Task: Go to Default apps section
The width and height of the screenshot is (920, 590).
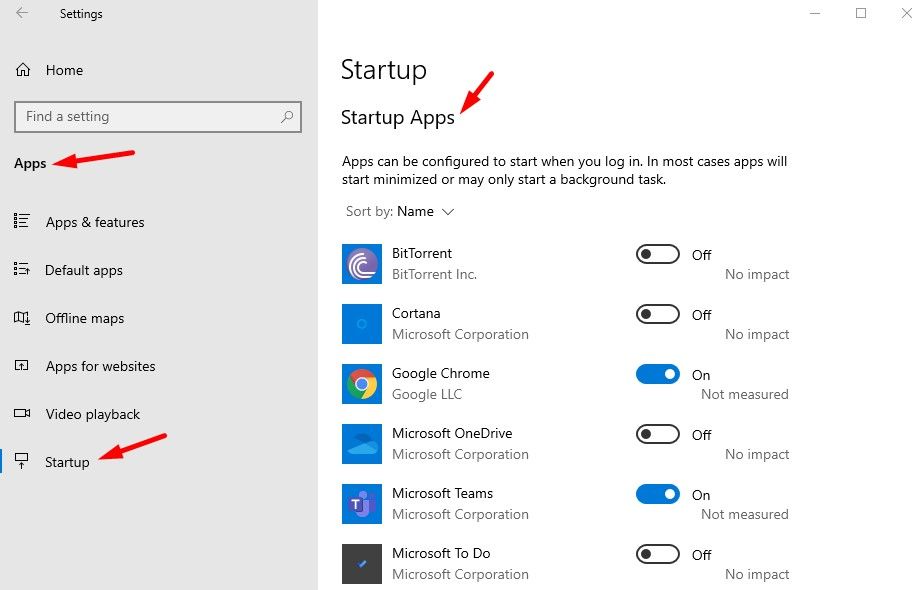Action: coord(84,270)
